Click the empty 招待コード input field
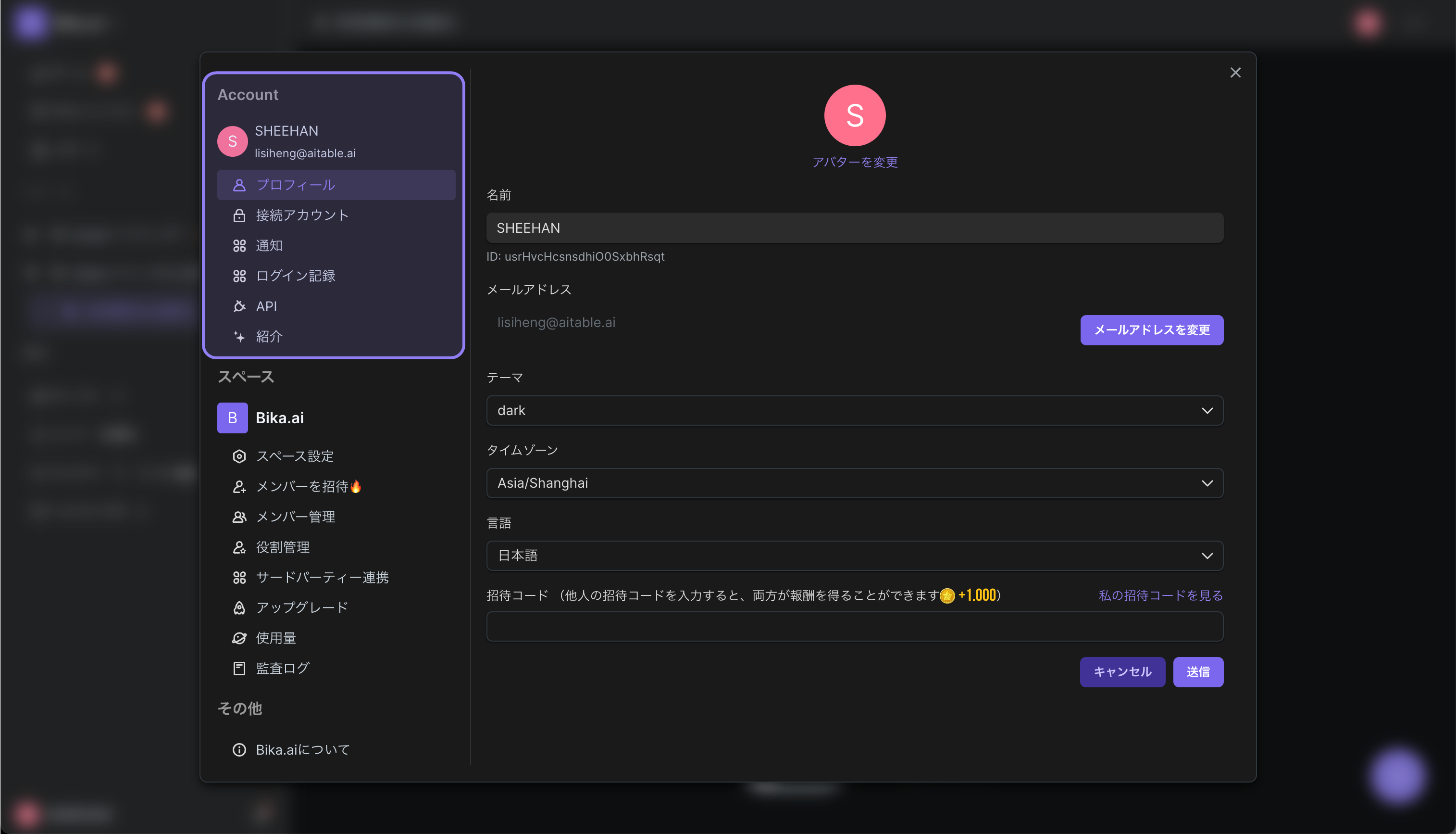1456x834 pixels. coord(855,627)
